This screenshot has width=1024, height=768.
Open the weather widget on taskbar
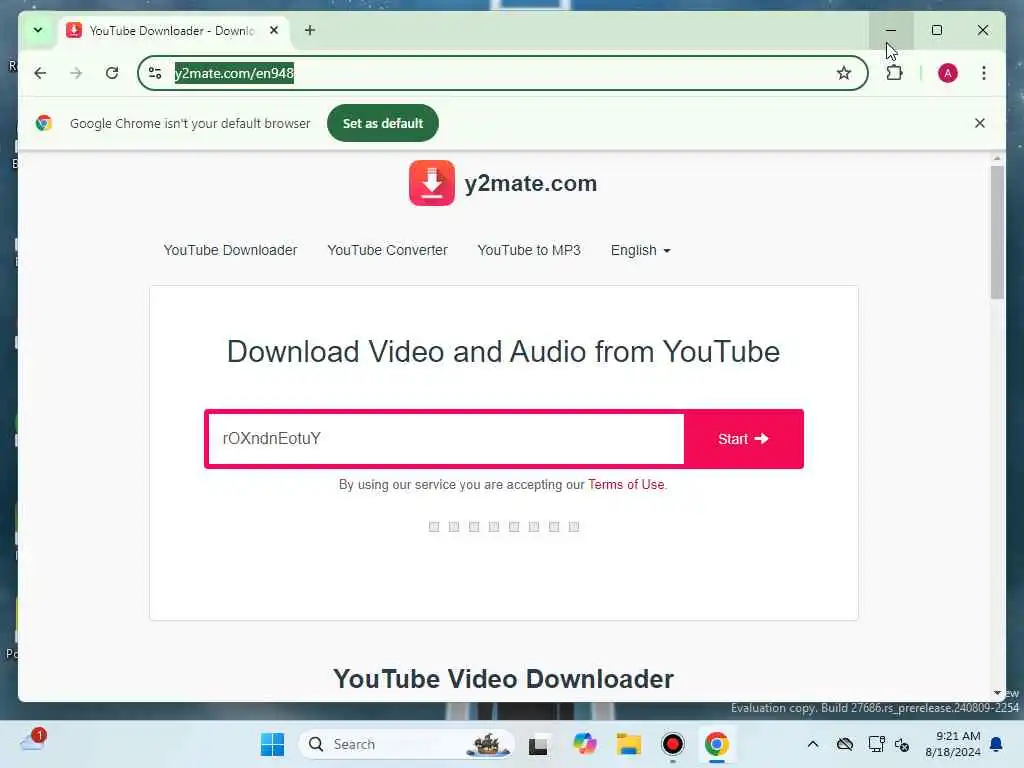[33, 742]
